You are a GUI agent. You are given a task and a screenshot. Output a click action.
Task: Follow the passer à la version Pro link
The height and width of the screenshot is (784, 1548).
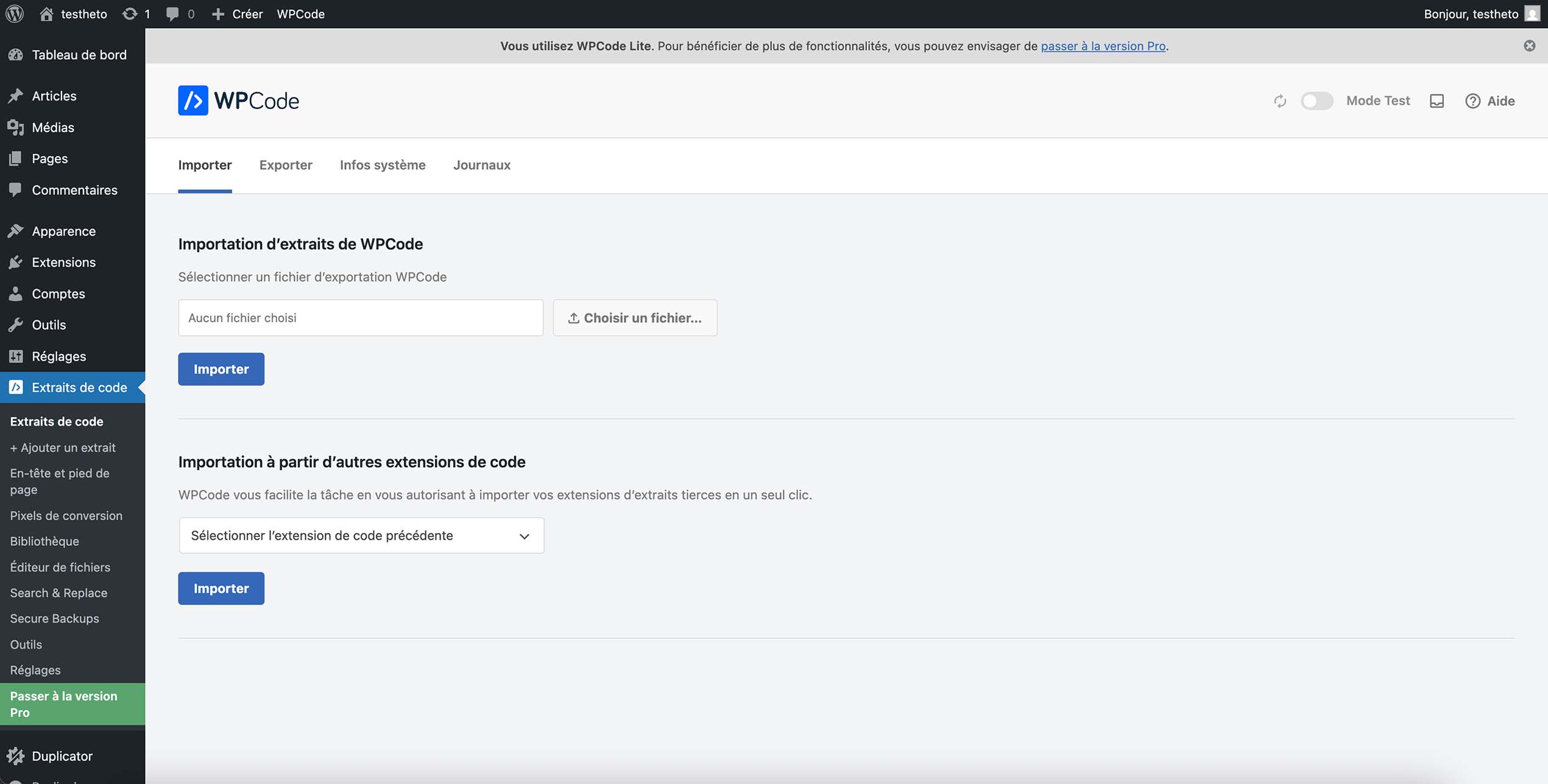1103,46
